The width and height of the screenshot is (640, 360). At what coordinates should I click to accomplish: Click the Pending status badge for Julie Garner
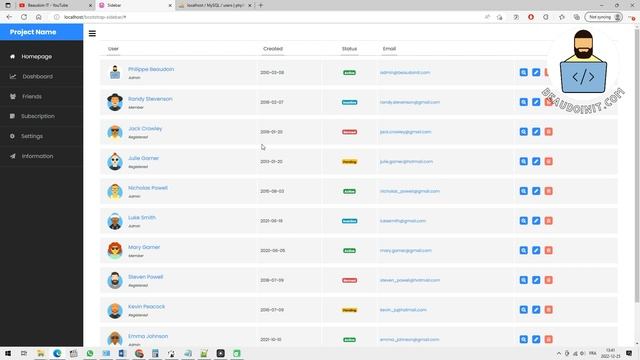coord(349,162)
